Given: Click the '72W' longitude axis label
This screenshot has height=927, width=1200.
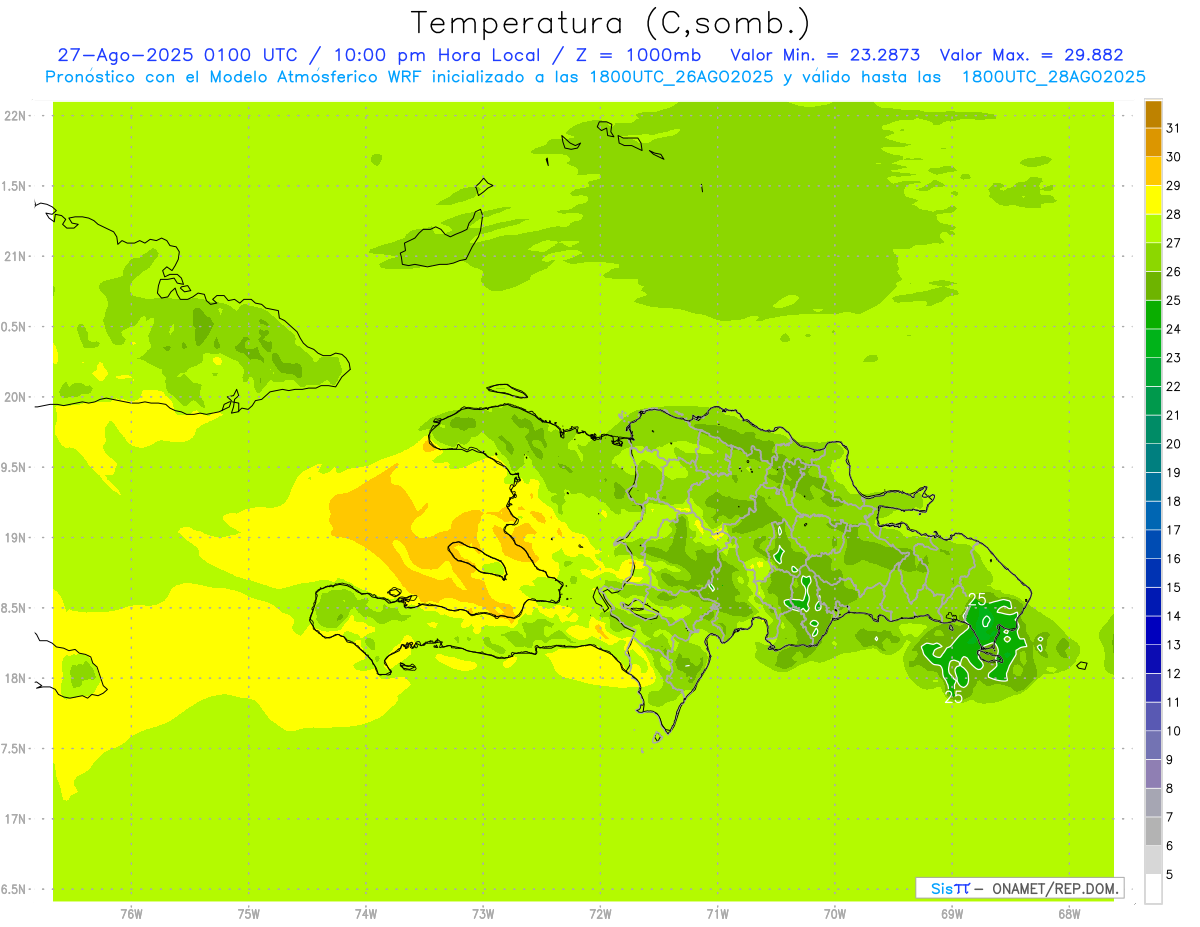Looking at the screenshot, I should [x=600, y=914].
